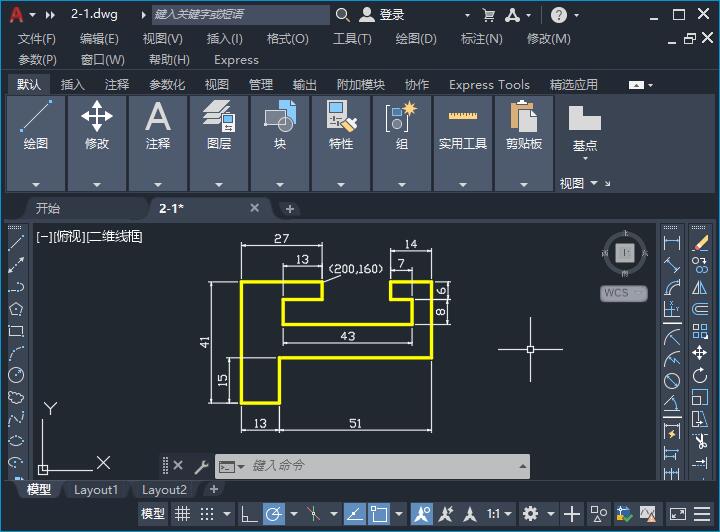720x532 pixels.
Task: Select the Scale tool
Action: [700, 397]
